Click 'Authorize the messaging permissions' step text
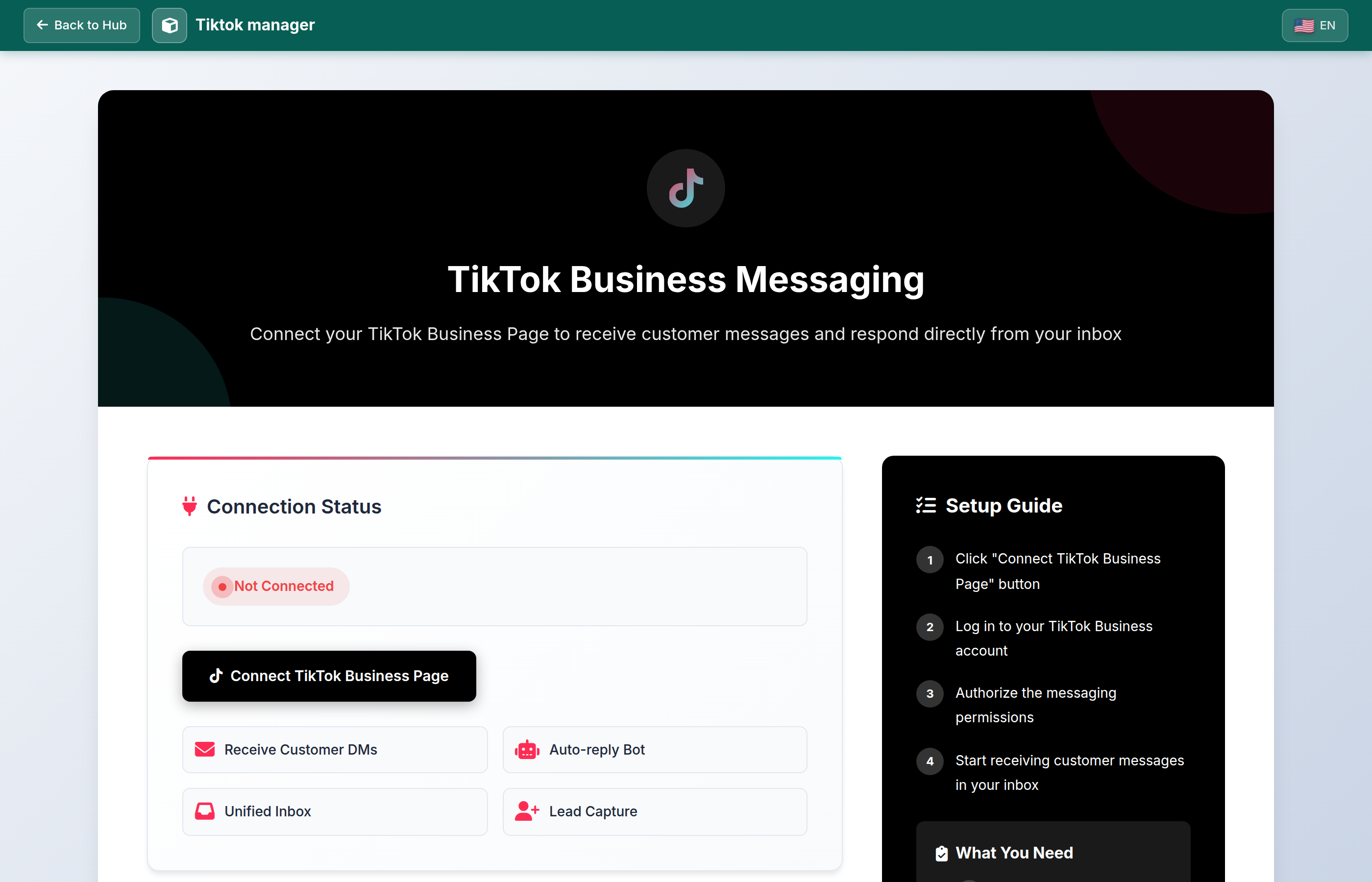The image size is (1372, 882). tap(1035, 705)
